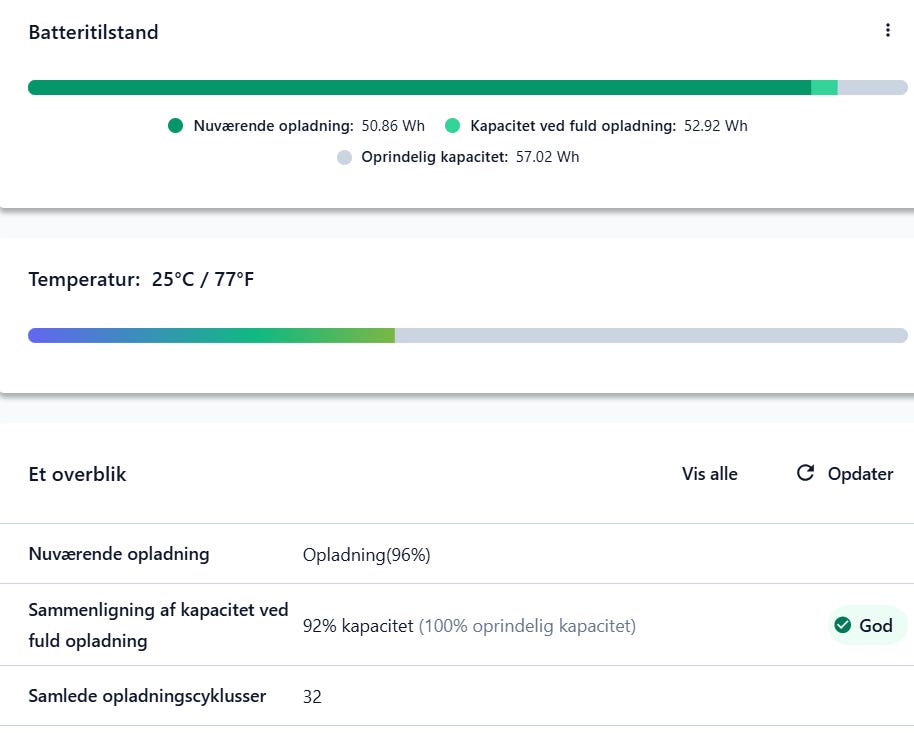Open the Vis alle link

pyautogui.click(x=709, y=474)
